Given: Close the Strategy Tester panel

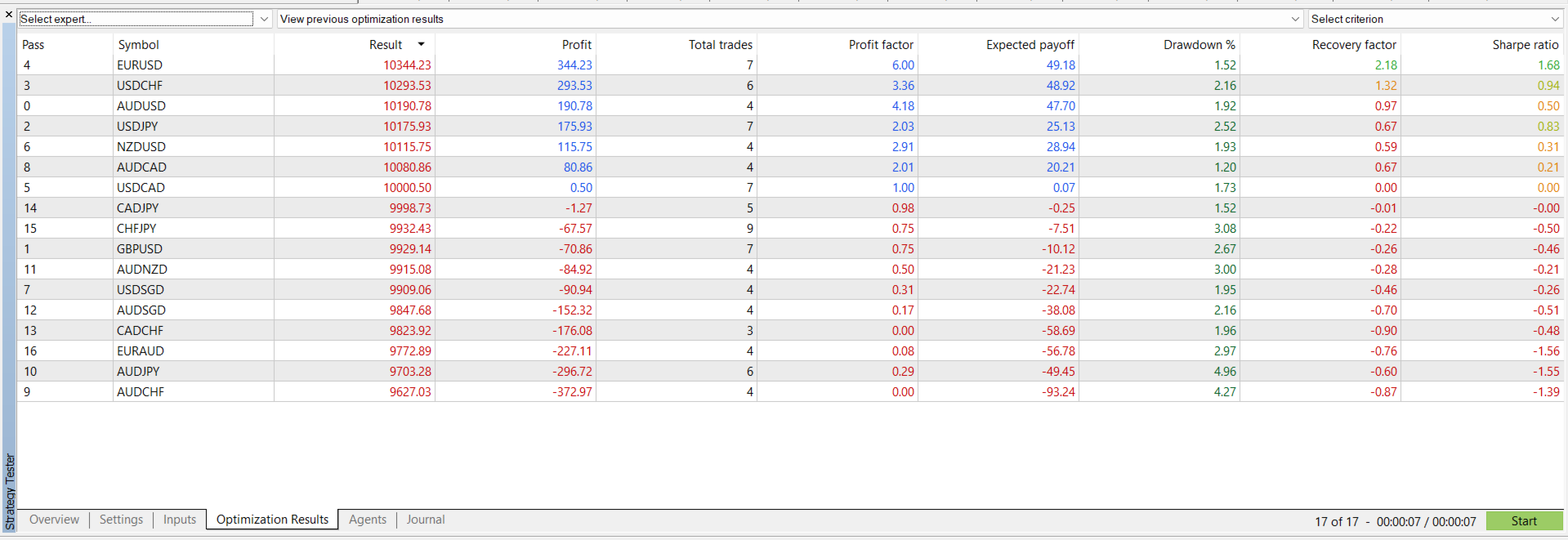Looking at the screenshot, I should click(9, 14).
